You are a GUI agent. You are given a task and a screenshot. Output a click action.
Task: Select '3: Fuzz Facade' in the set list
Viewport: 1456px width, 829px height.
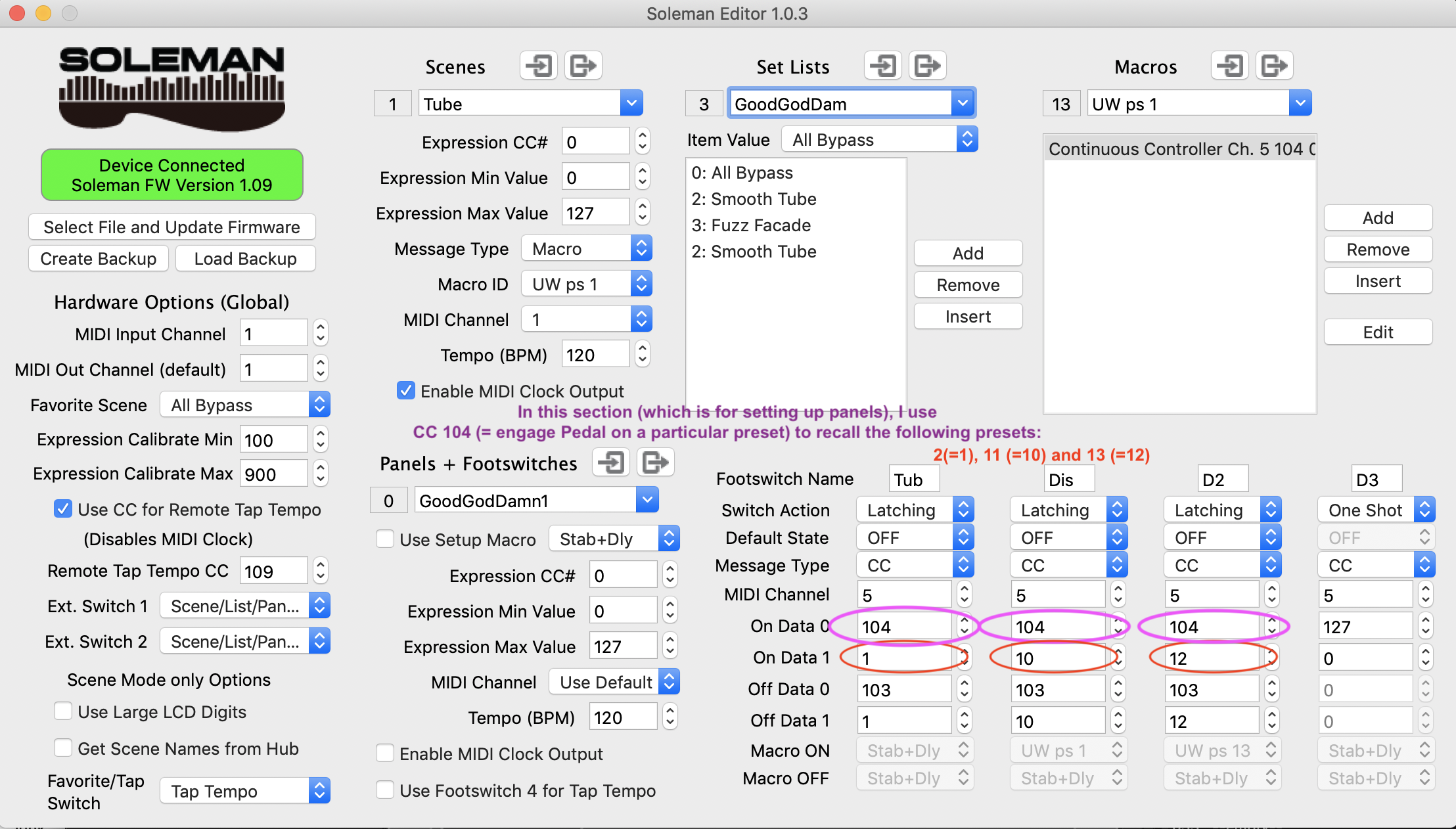click(796, 225)
